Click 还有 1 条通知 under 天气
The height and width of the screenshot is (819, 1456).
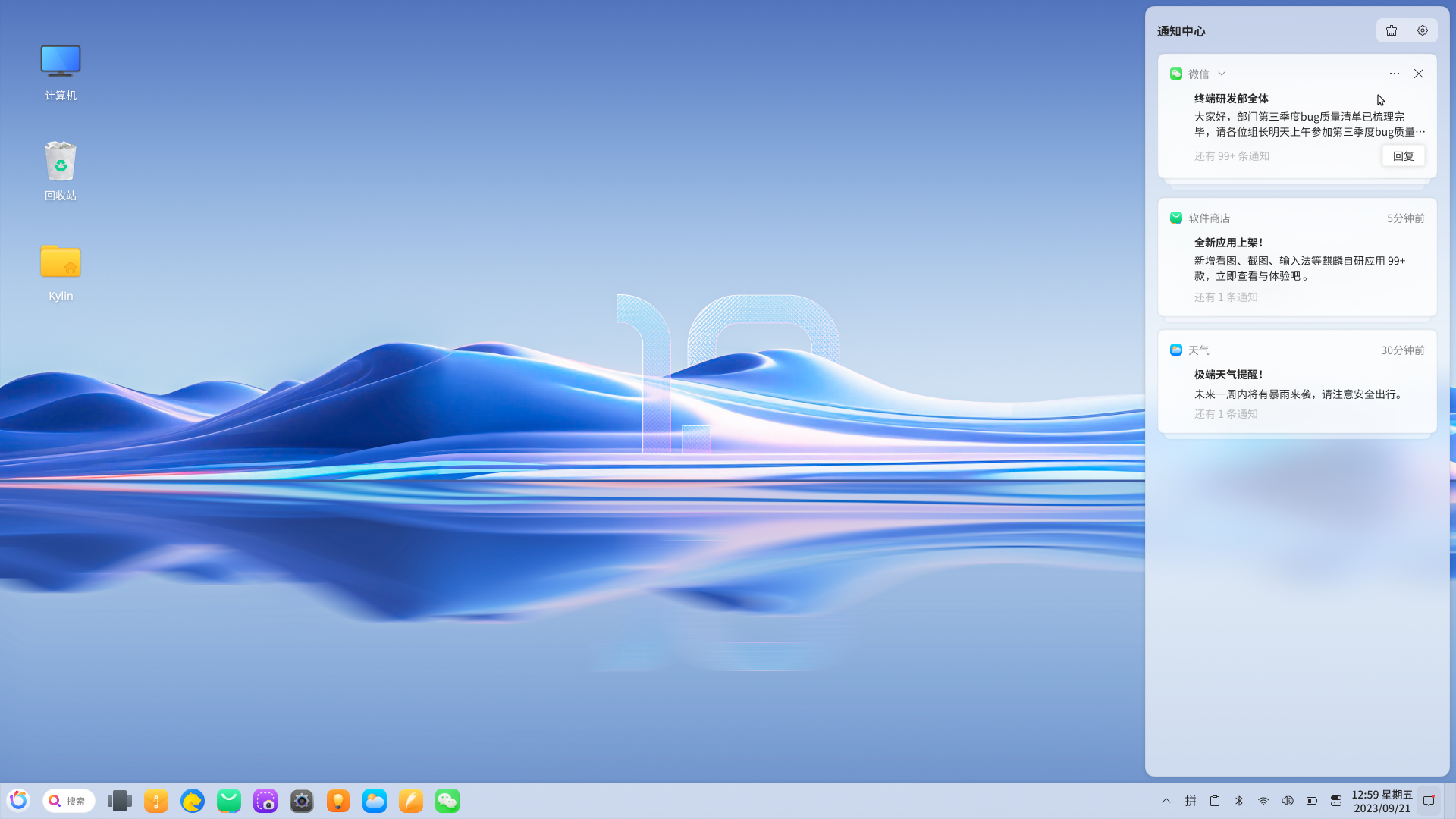click(1226, 414)
